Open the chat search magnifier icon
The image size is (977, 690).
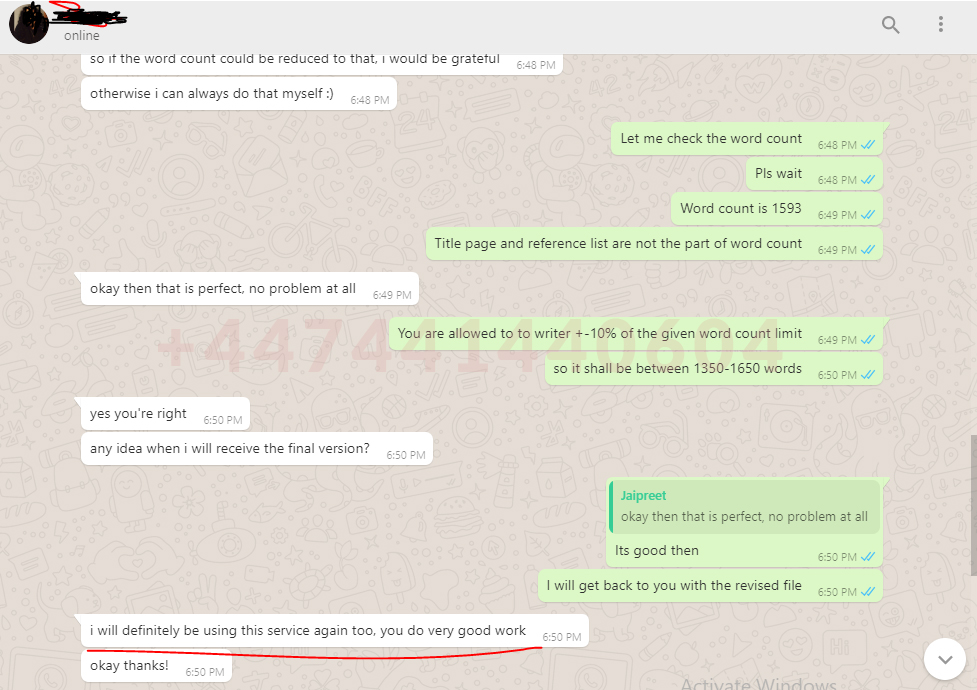pos(890,25)
